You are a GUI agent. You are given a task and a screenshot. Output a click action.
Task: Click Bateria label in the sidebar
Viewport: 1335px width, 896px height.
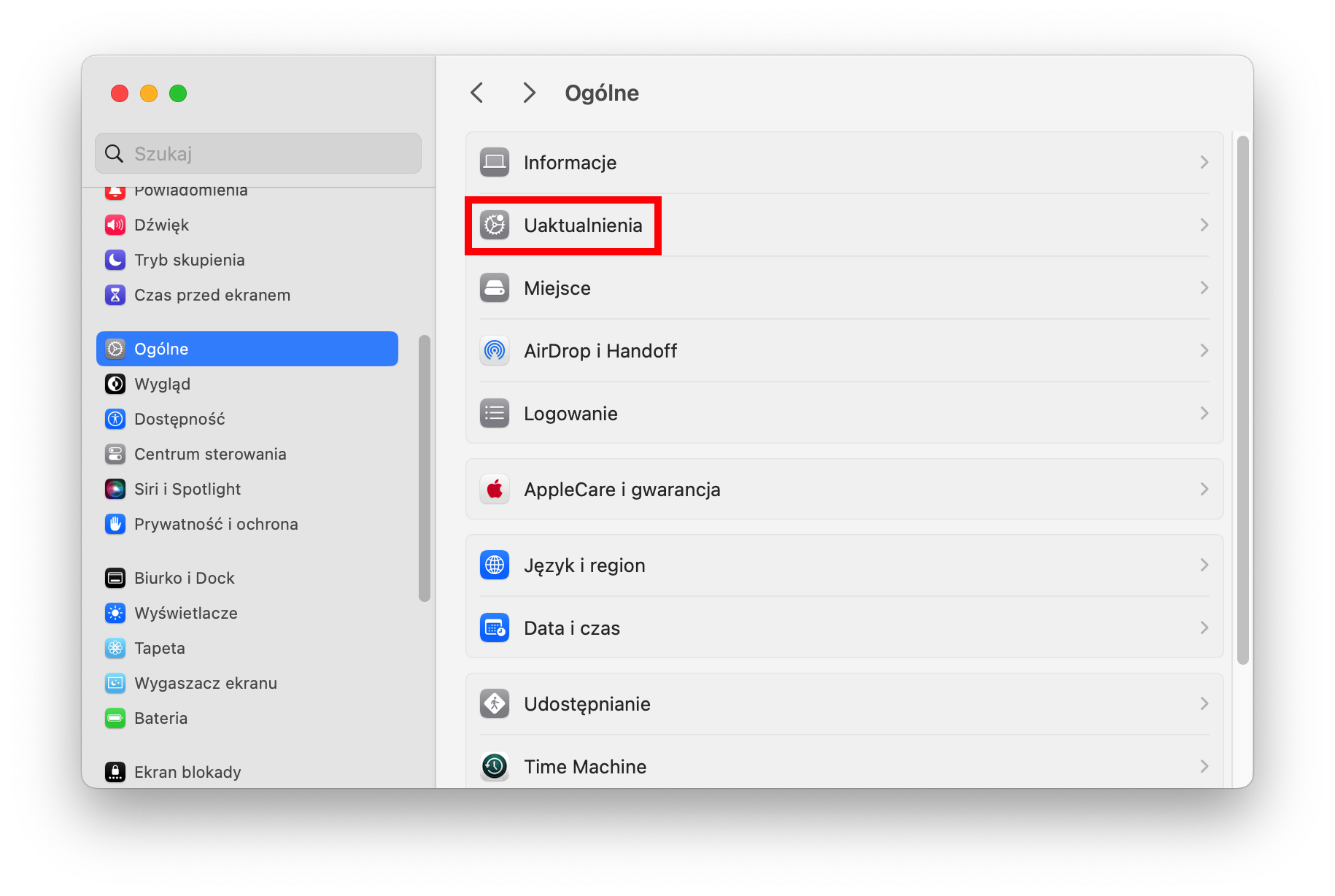point(160,718)
